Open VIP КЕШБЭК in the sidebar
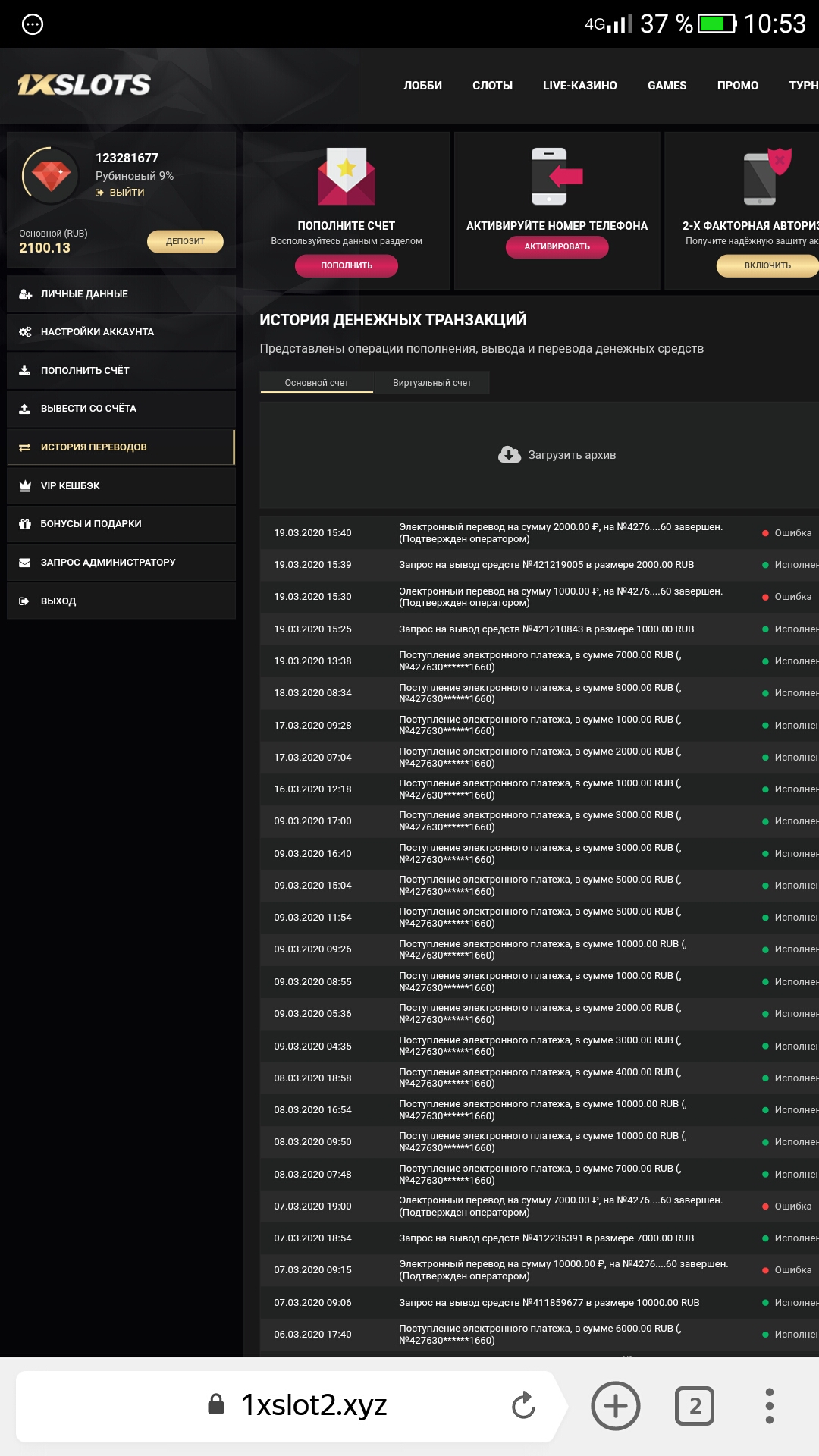This screenshot has height=1456, width=819. (x=70, y=486)
